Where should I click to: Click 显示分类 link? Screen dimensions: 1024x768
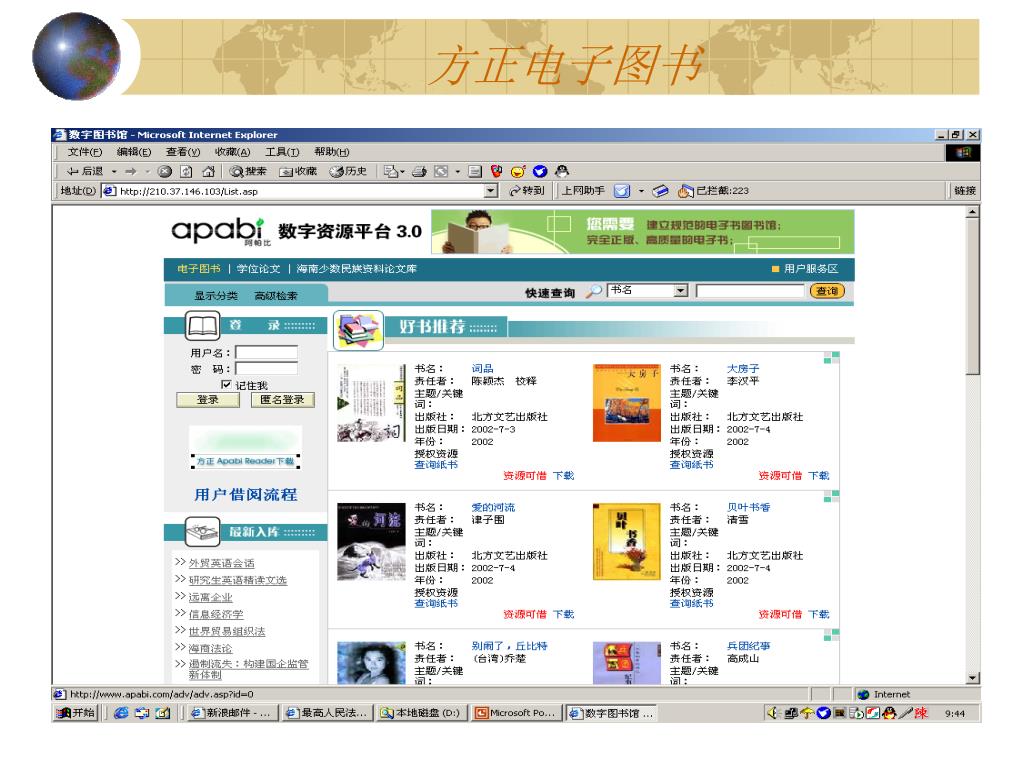[216, 296]
